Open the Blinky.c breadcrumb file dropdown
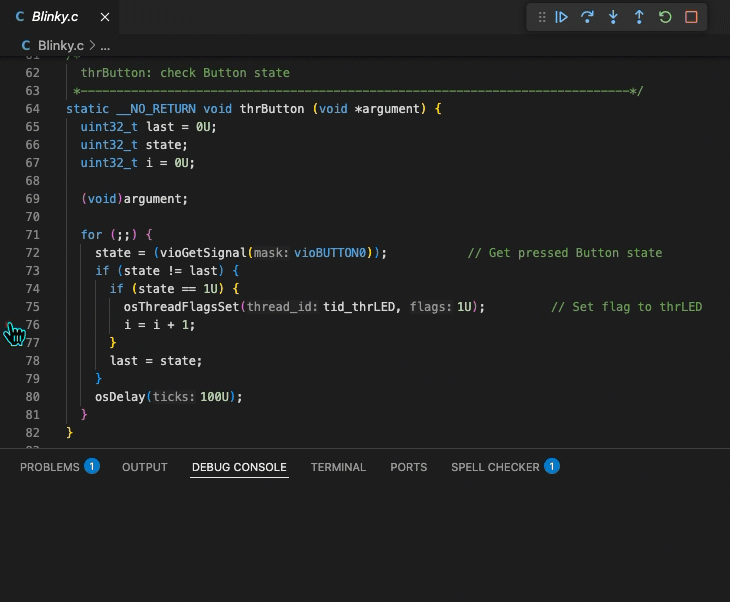730x602 pixels. [x=61, y=45]
